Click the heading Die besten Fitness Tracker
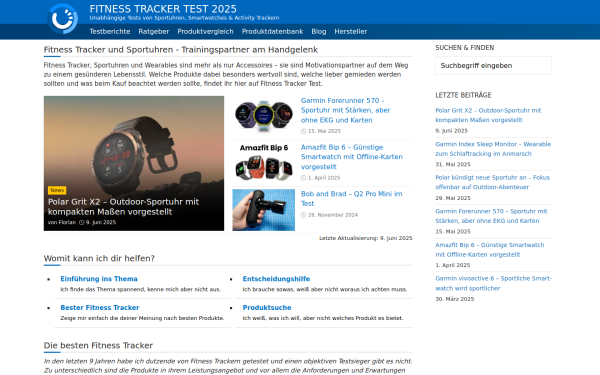This screenshot has height=375, width=600. tap(98, 346)
